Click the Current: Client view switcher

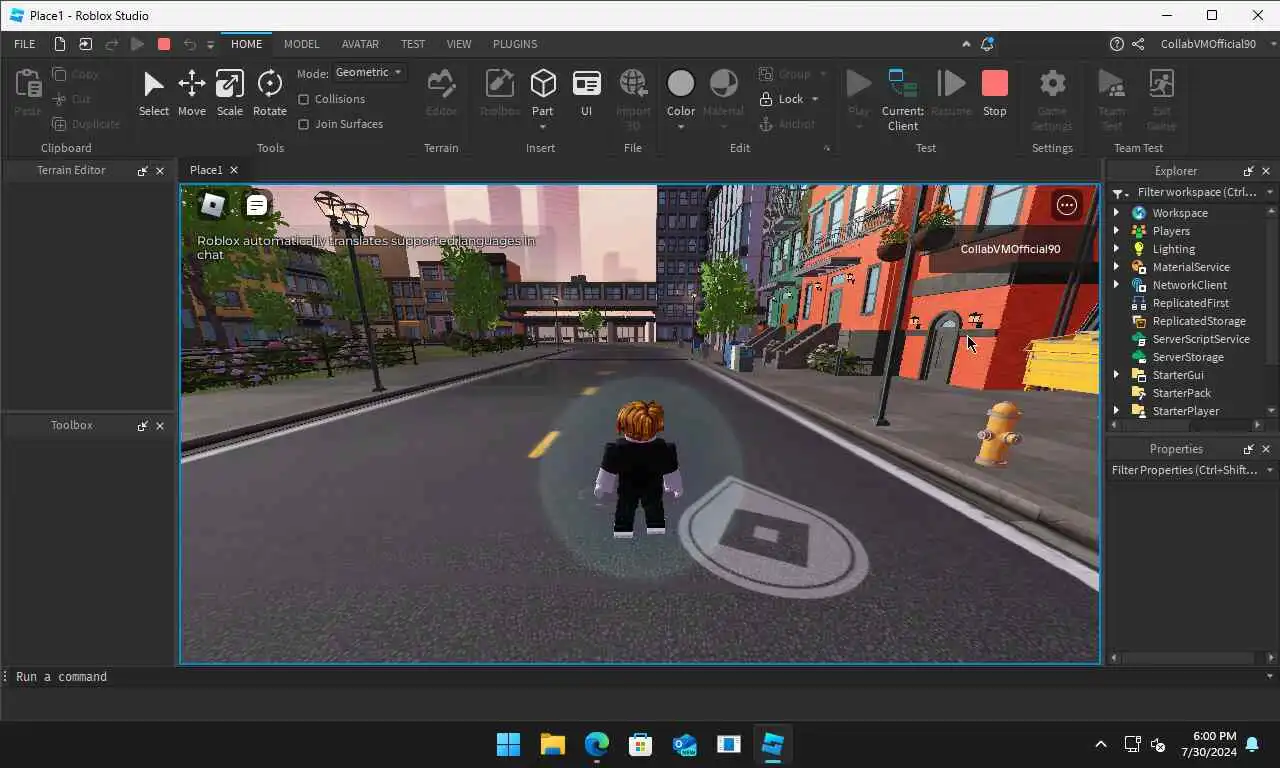click(x=902, y=100)
